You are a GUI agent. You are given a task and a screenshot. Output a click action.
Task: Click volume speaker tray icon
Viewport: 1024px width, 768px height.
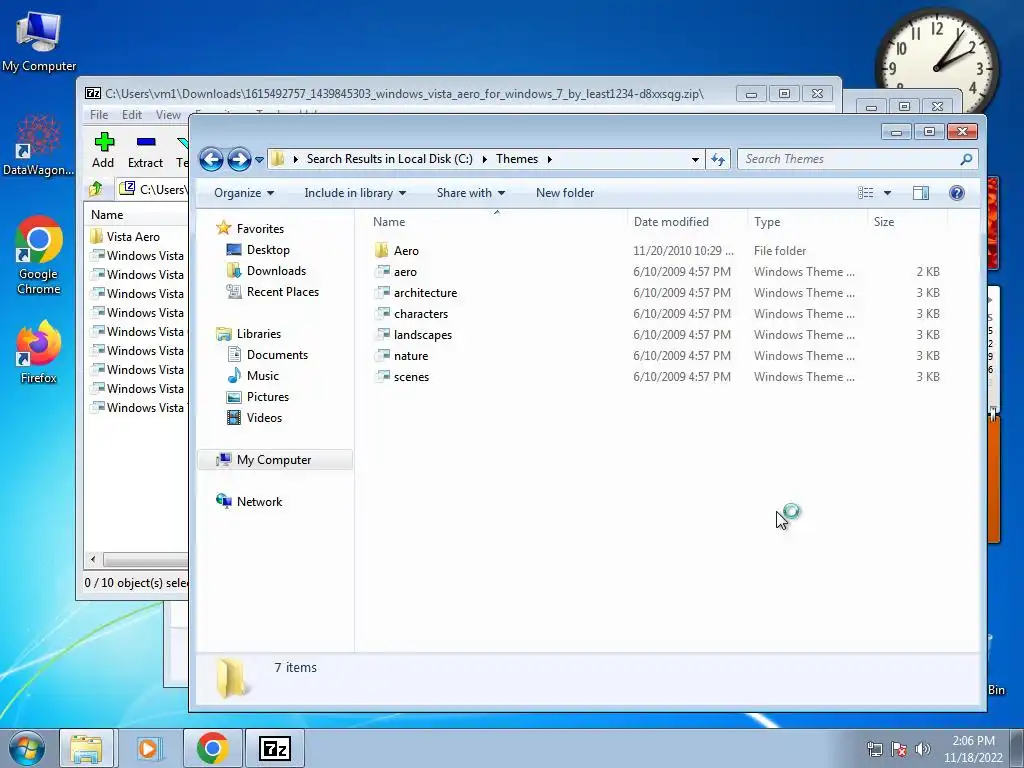pyautogui.click(x=922, y=749)
